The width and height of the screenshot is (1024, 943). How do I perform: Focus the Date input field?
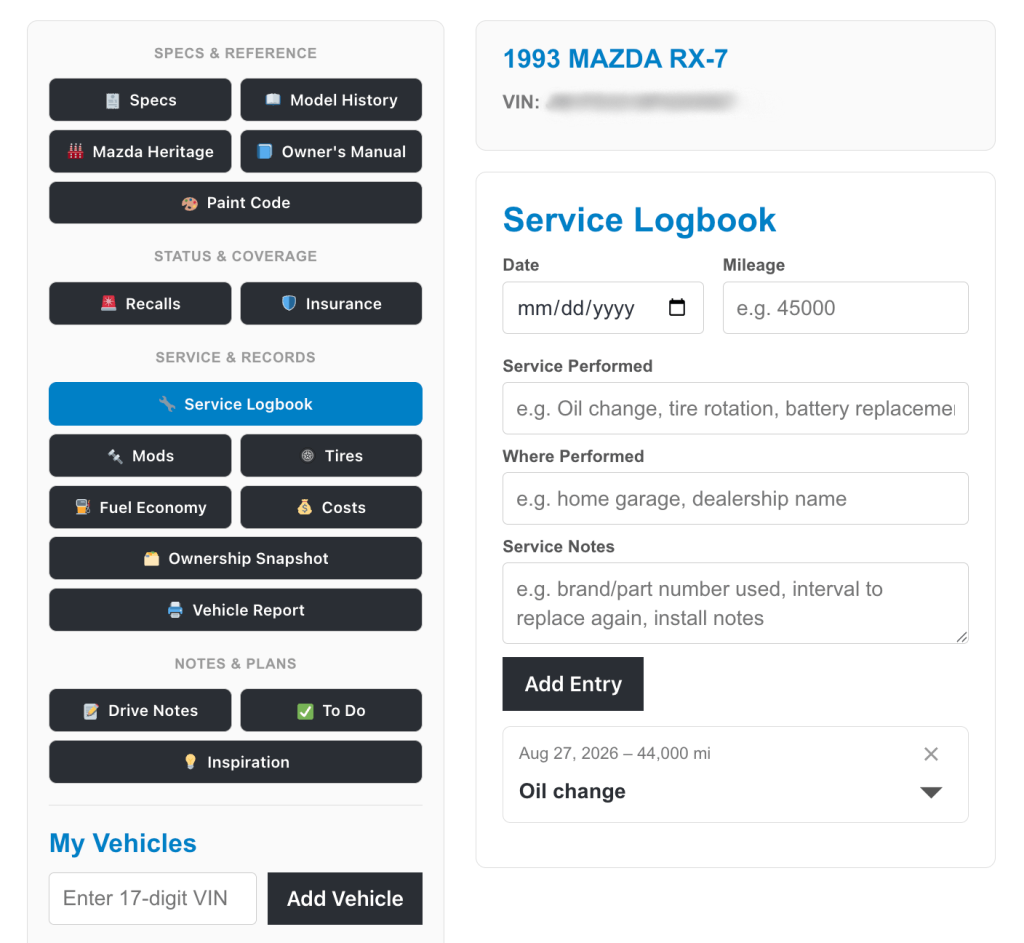603,308
